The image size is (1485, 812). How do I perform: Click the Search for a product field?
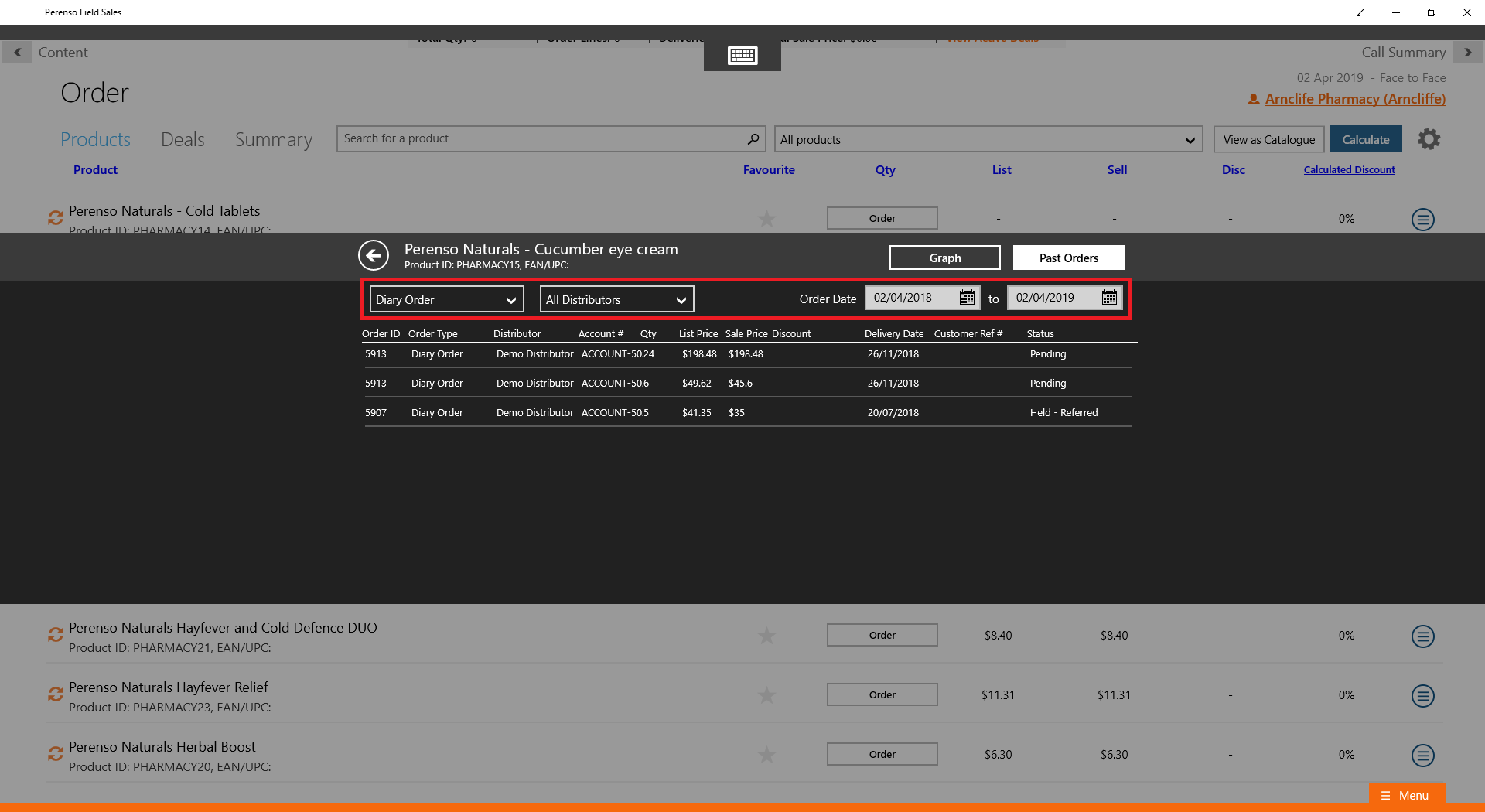[551, 138]
